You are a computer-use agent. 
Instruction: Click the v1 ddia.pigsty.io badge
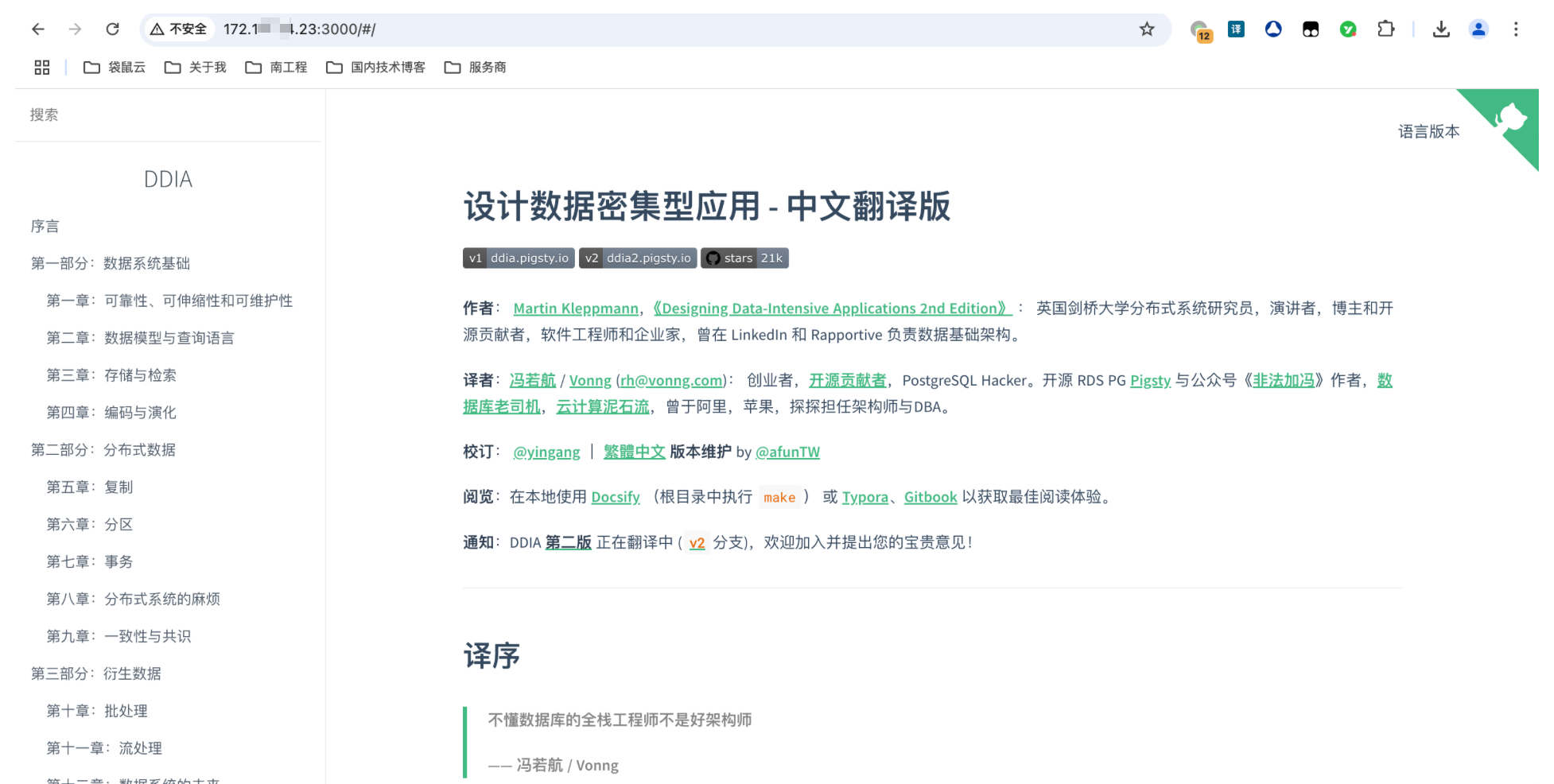pyautogui.click(x=519, y=258)
